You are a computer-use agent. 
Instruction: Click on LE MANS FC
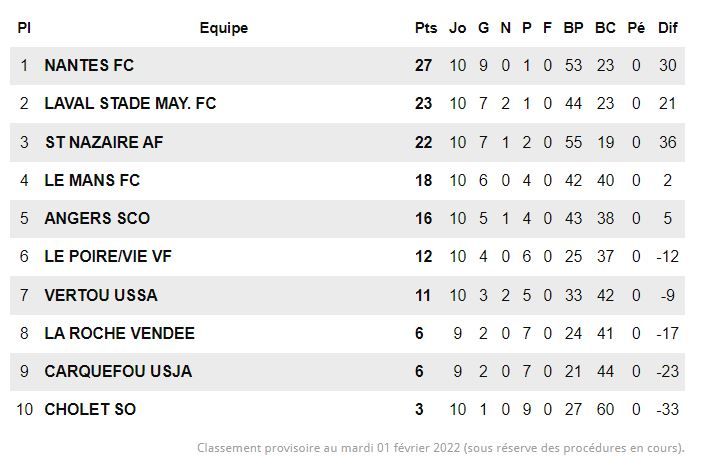point(92,180)
